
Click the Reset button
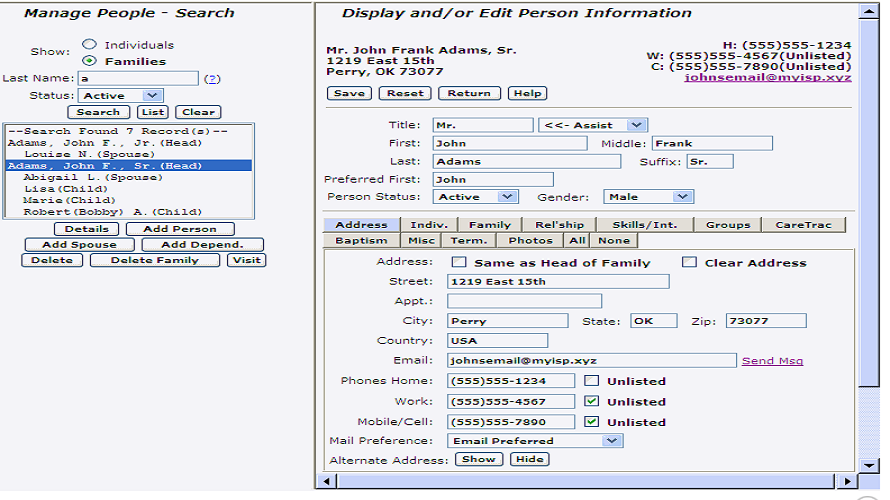(x=405, y=93)
